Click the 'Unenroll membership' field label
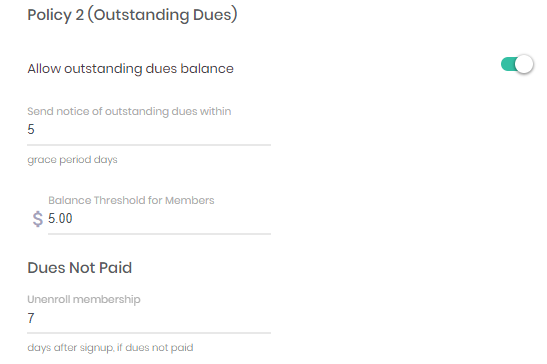This screenshot has width=547, height=364. pyautogui.click(x=84, y=299)
